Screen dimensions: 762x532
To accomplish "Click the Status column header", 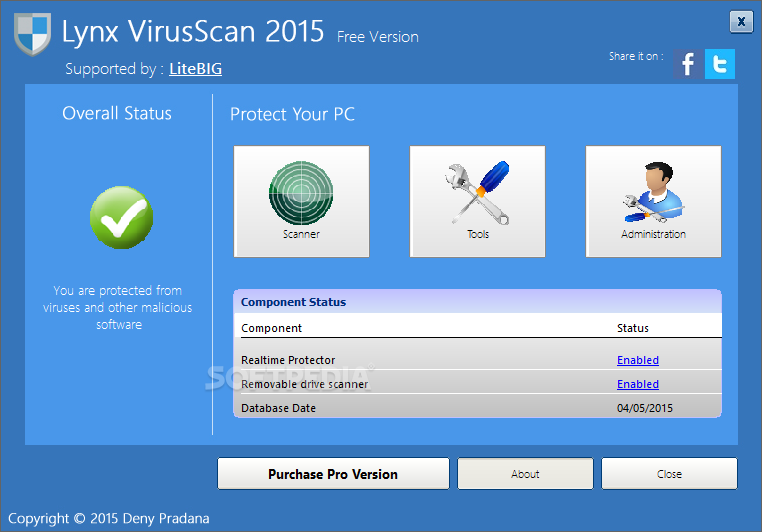I will tap(633, 328).
